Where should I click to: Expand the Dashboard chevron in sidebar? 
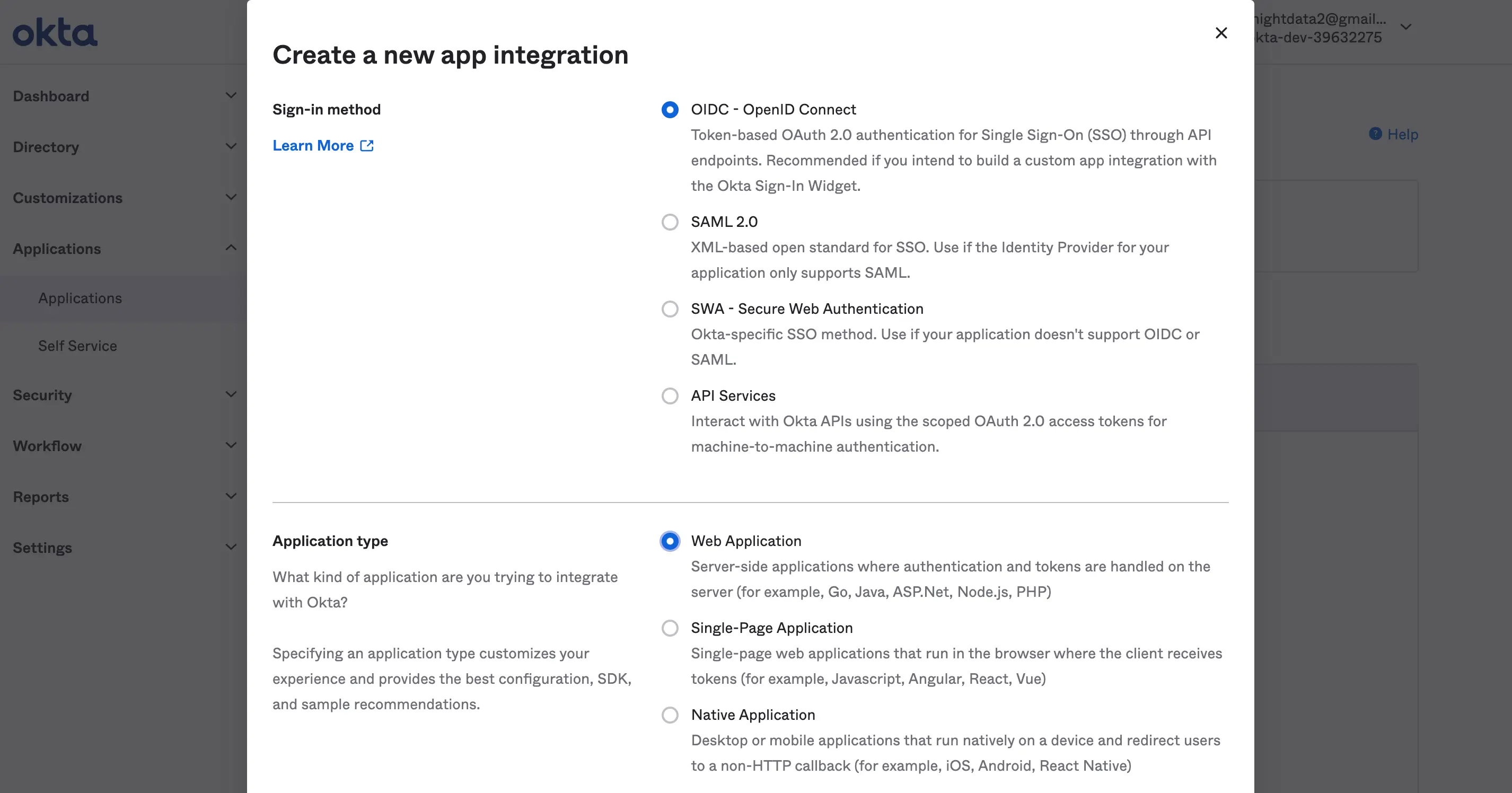(231, 95)
